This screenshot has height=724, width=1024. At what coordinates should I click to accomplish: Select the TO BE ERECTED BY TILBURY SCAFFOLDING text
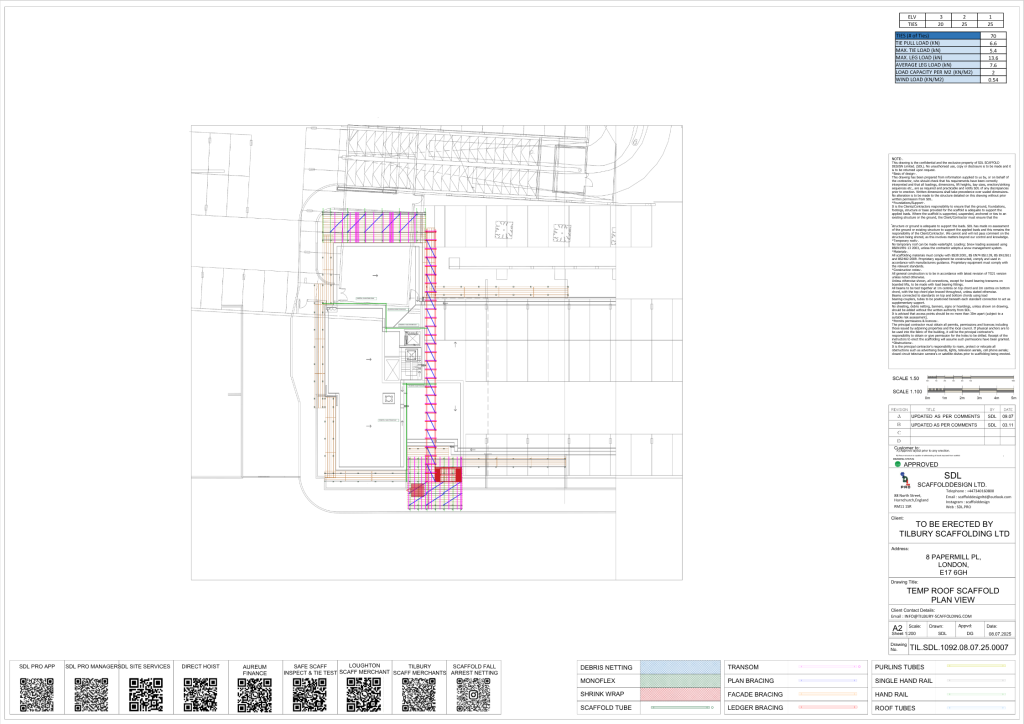point(953,529)
